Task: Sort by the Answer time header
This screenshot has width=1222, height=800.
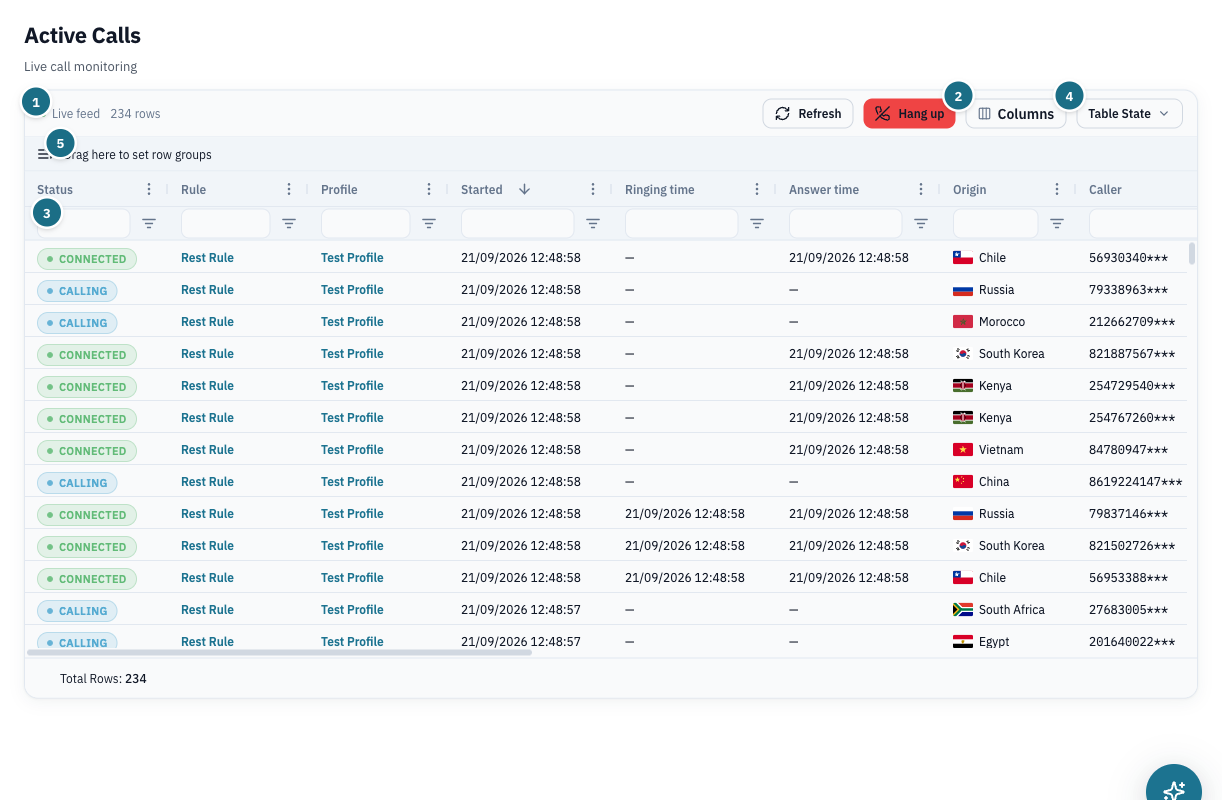Action: coord(824,189)
